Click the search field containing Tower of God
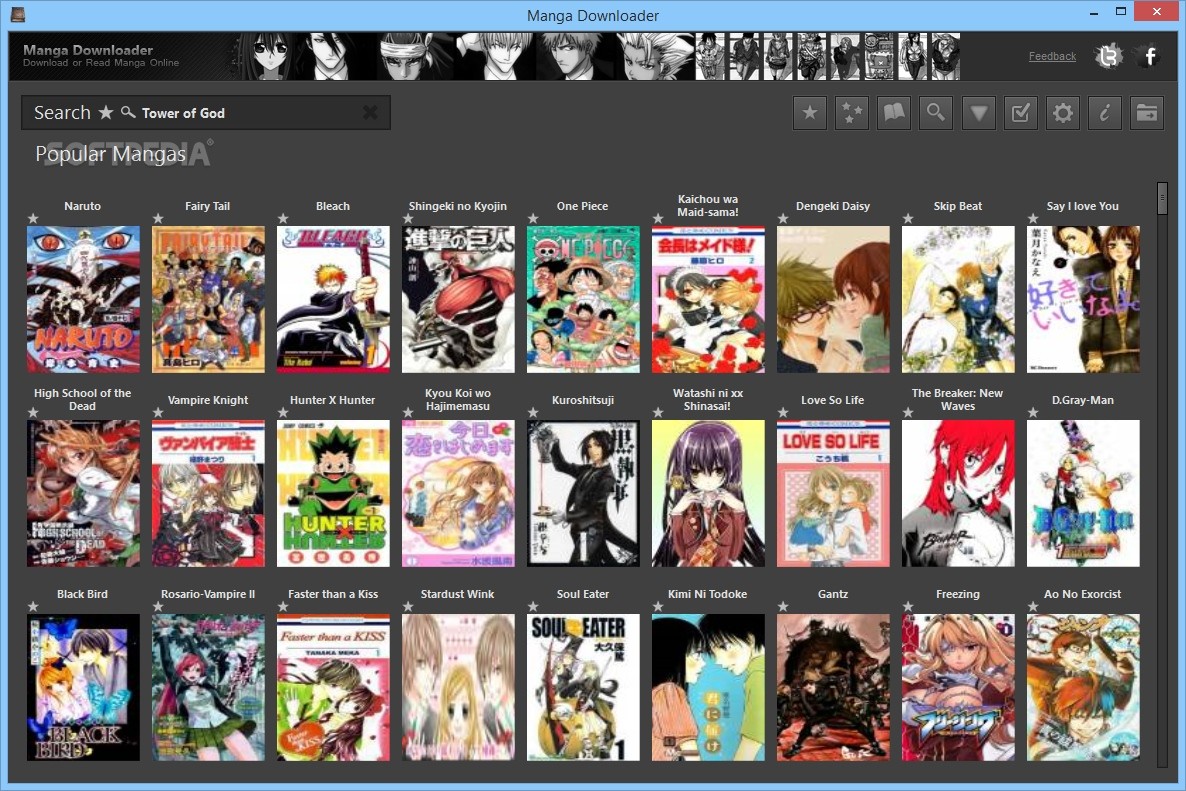Viewport: 1186px width, 791px height. tap(206, 113)
